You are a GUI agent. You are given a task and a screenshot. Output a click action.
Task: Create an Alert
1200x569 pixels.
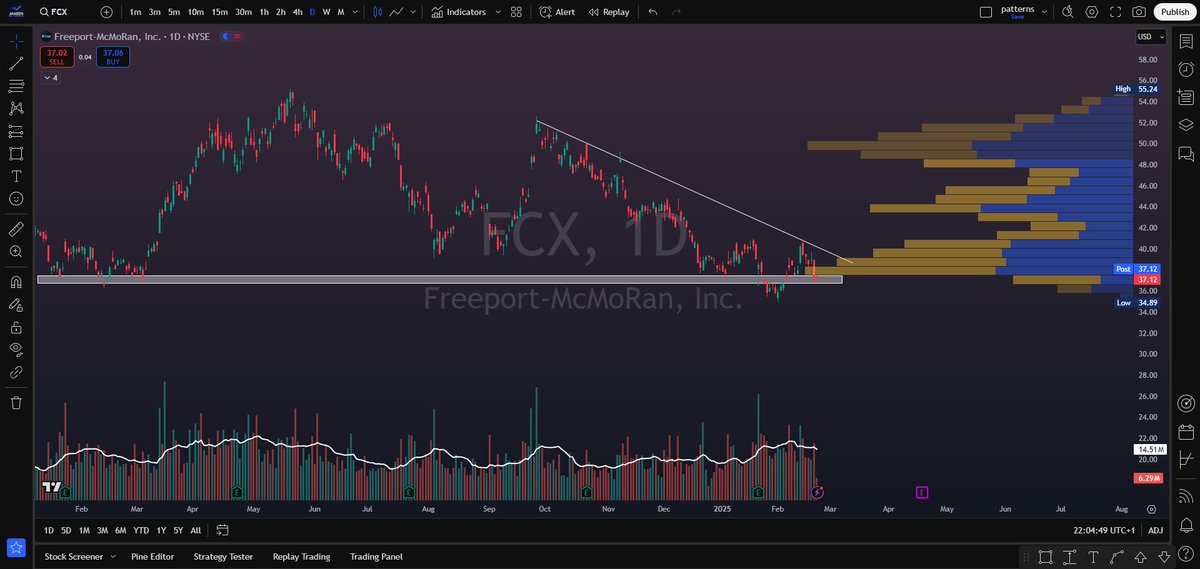(x=556, y=12)
